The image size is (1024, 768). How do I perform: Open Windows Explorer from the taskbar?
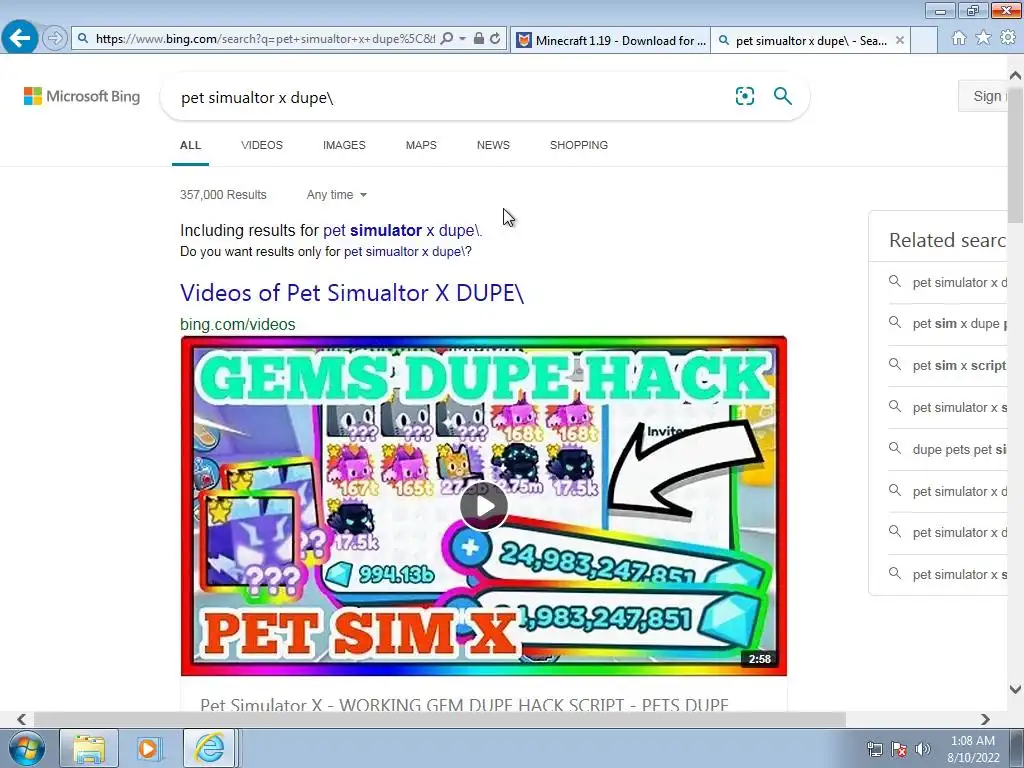tap(89, 748)
